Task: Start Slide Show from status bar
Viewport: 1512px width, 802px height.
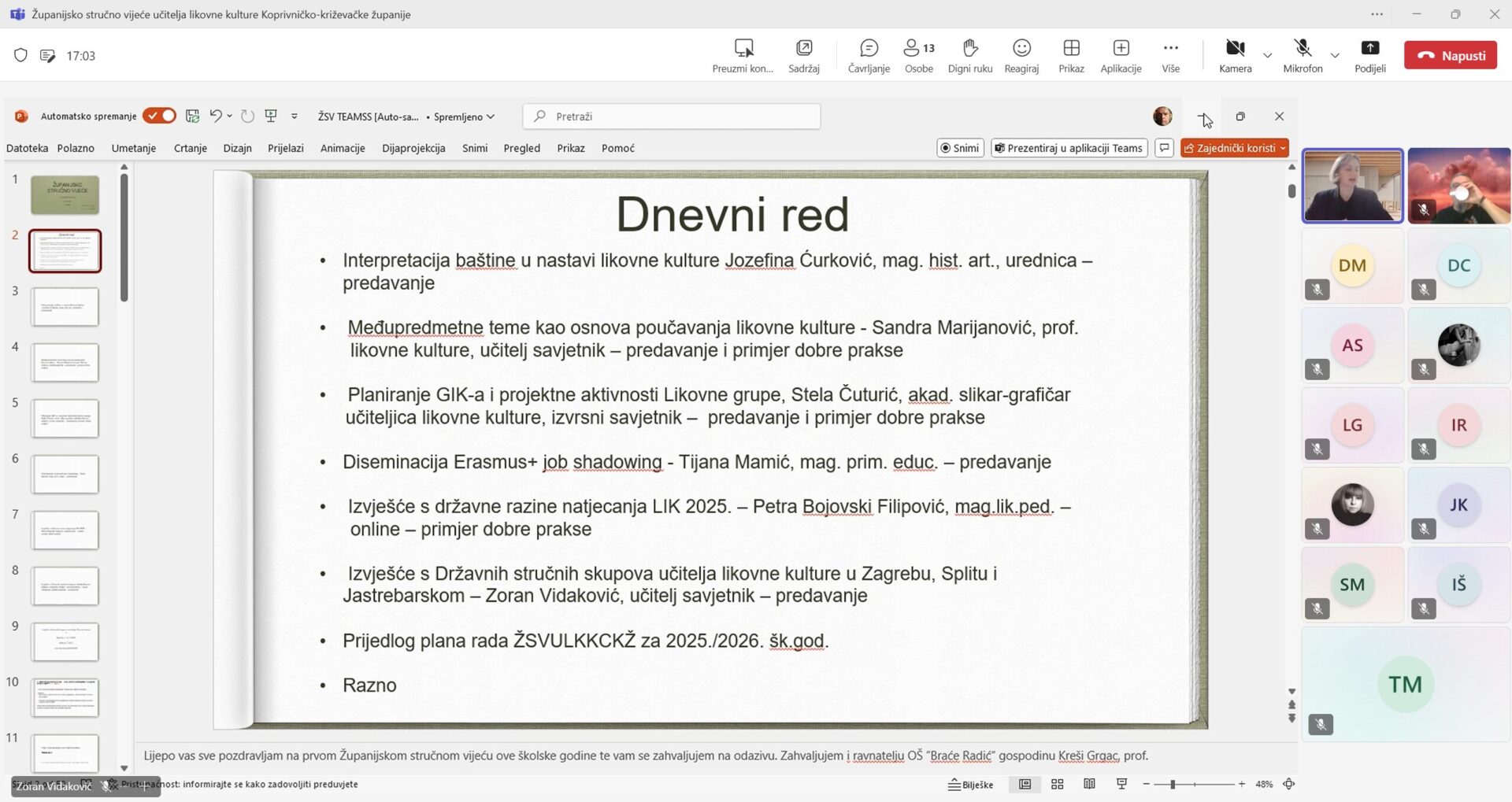Action: point(1121,784)
